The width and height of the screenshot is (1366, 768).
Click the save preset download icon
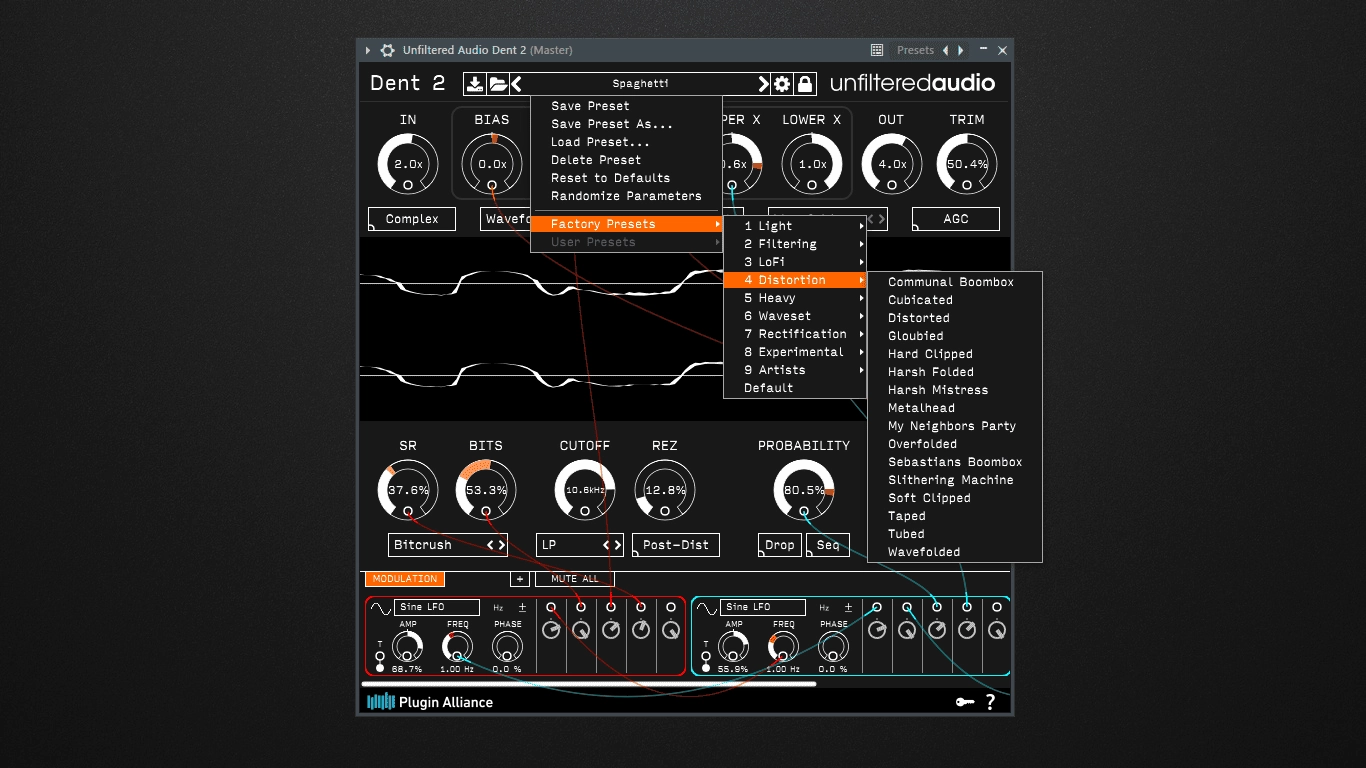476,84
